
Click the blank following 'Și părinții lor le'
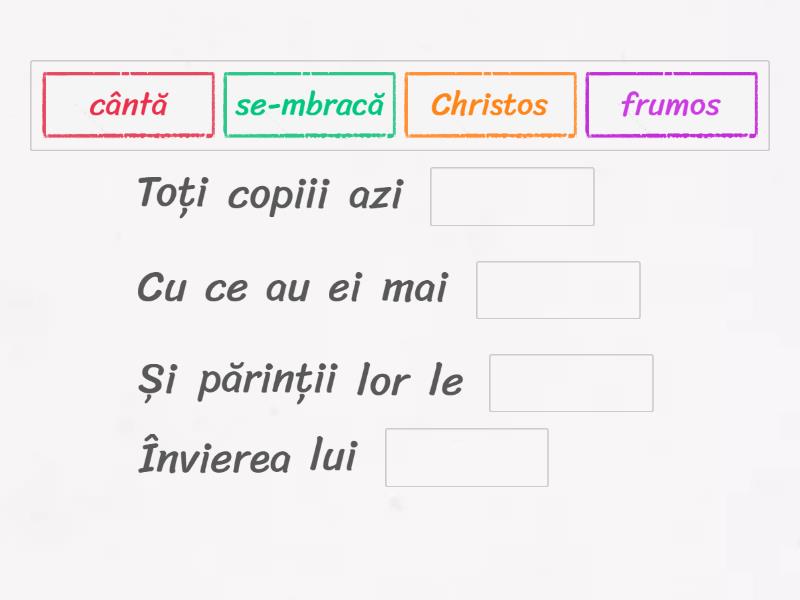click(x=571, y=383)
